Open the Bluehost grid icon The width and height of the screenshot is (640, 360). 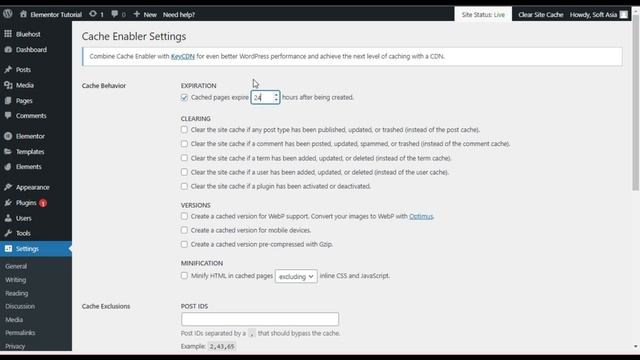(x=8, y=34)
